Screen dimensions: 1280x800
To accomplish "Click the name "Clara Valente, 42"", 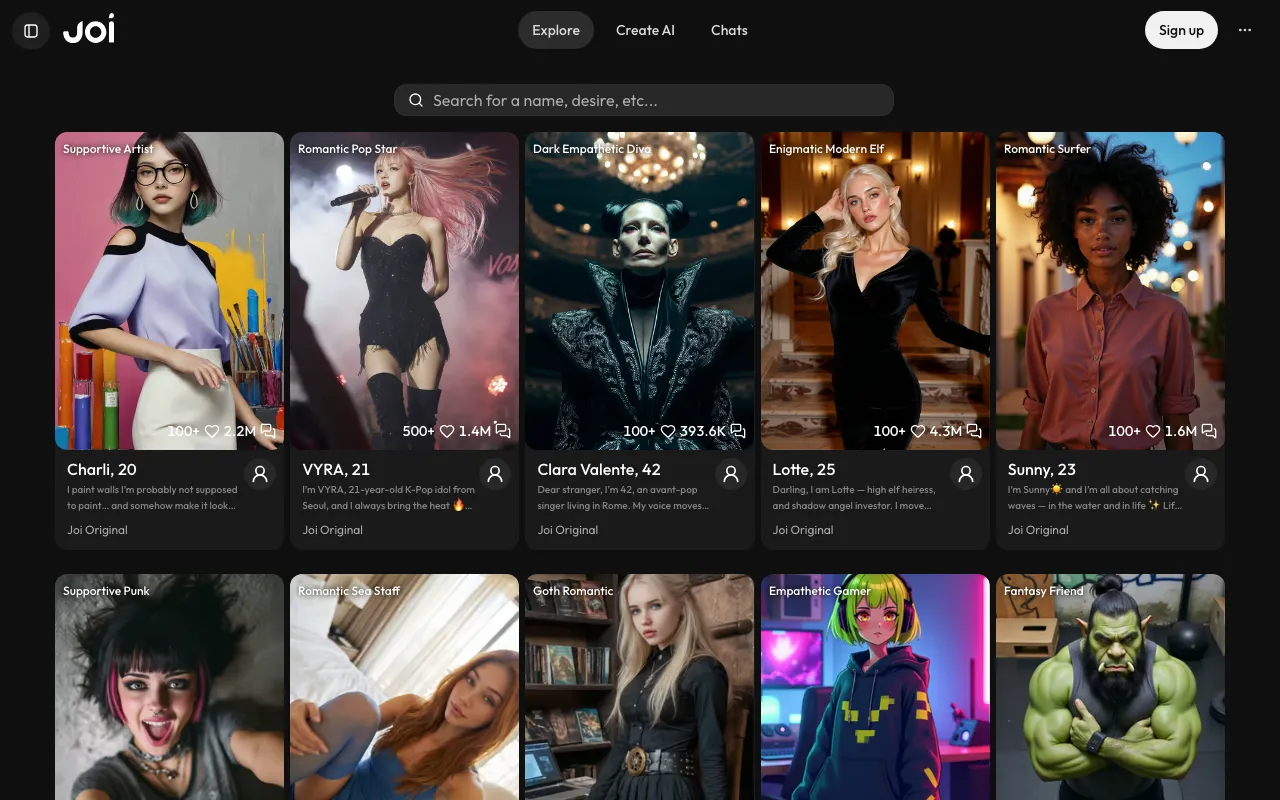I will coord(599,469).
